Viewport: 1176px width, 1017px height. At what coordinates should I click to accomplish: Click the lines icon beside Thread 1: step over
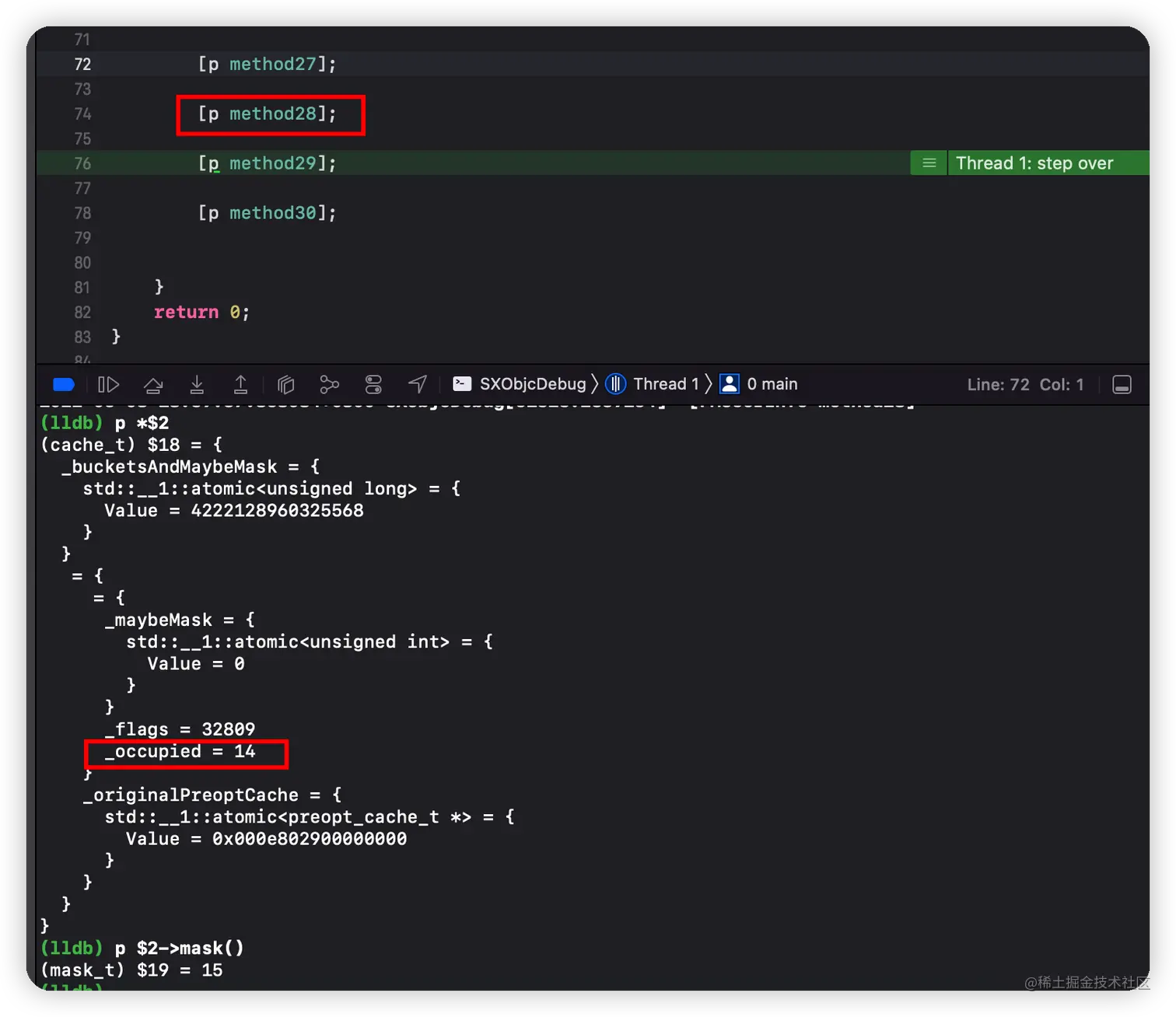click(x=929, y=163)
